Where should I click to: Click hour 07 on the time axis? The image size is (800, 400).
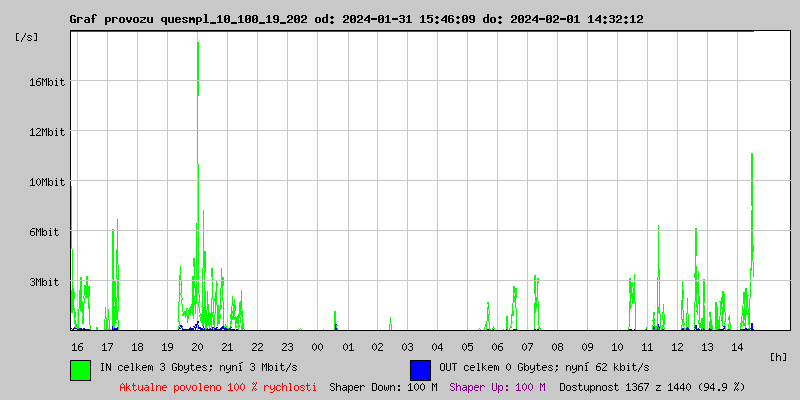click(x=528, y=347)
